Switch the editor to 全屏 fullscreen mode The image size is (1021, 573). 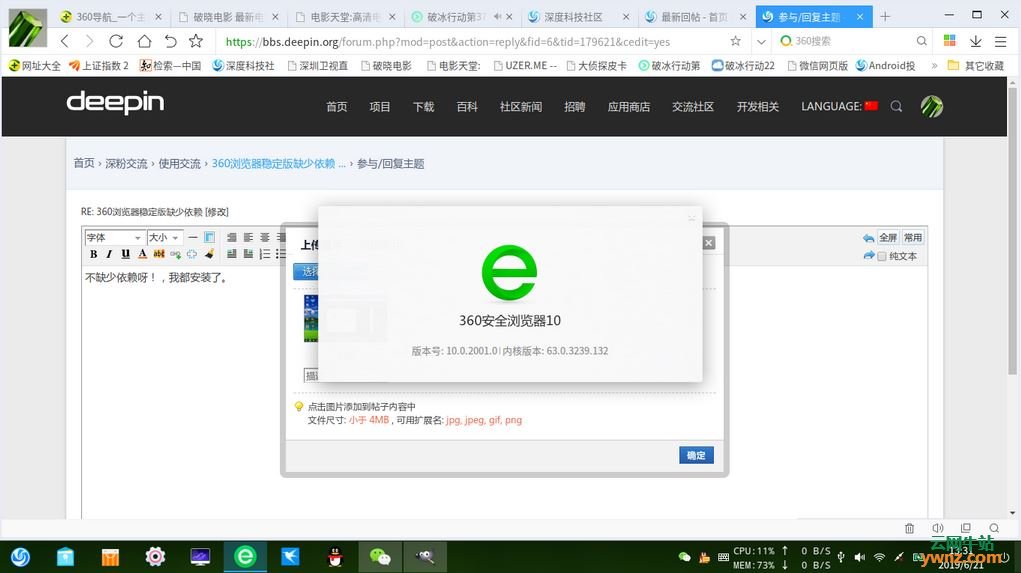pyautogui.click(x=888, y=238)
